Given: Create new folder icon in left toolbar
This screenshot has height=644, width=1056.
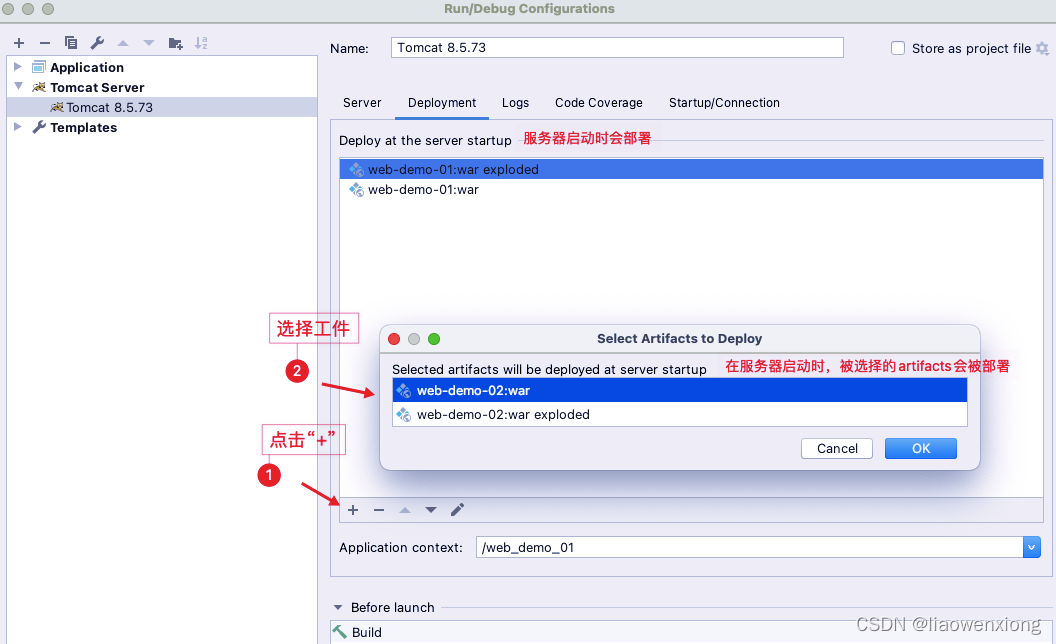Looking at the screenshot, I should tap(175, 43).
